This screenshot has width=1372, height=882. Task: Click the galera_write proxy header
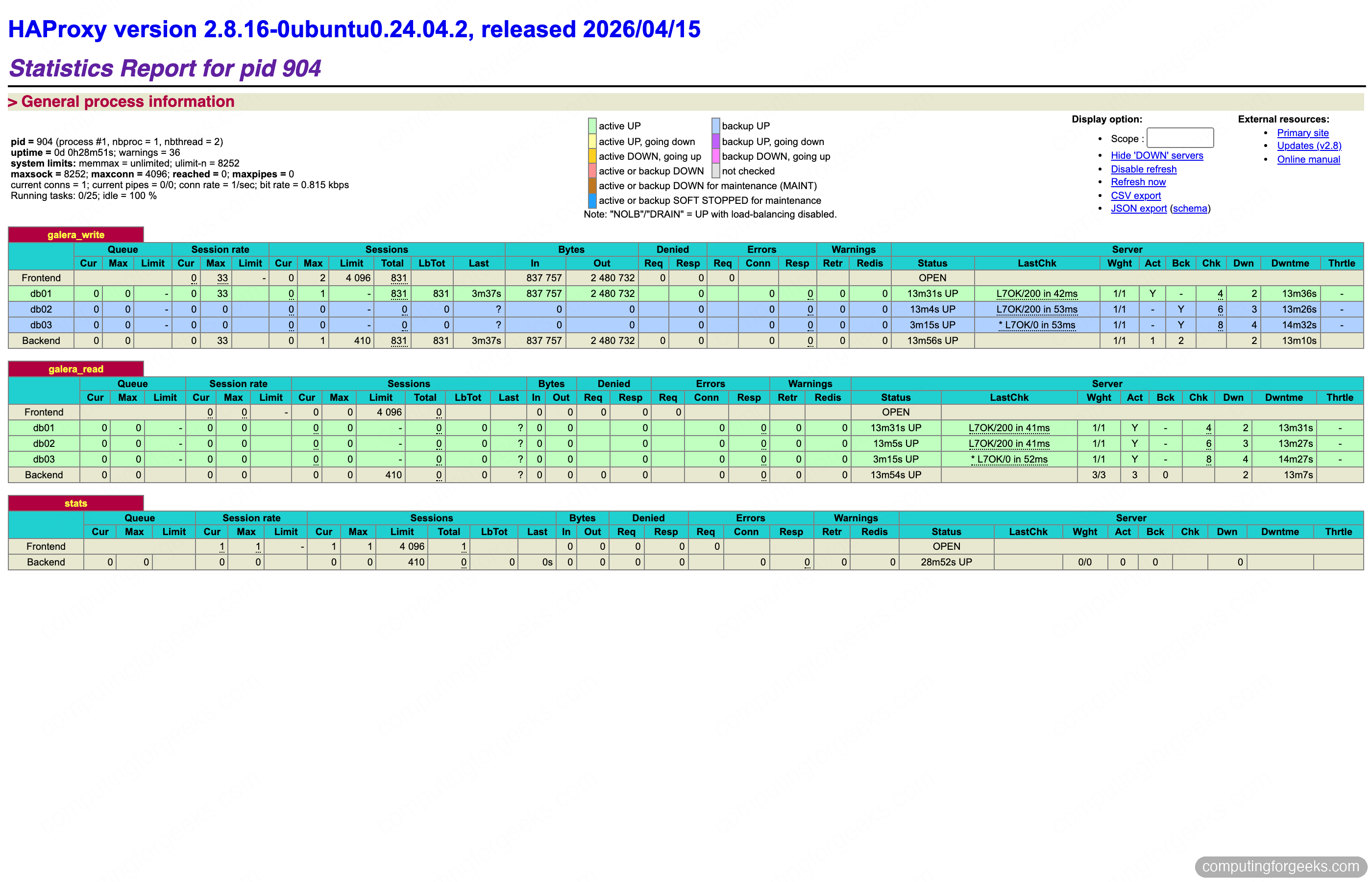coord(75,235)
